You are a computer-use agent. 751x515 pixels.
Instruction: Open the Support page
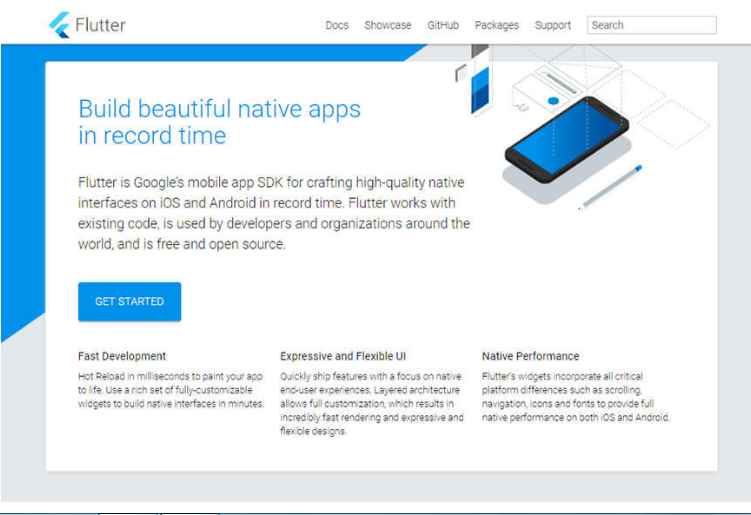(552, 25)
